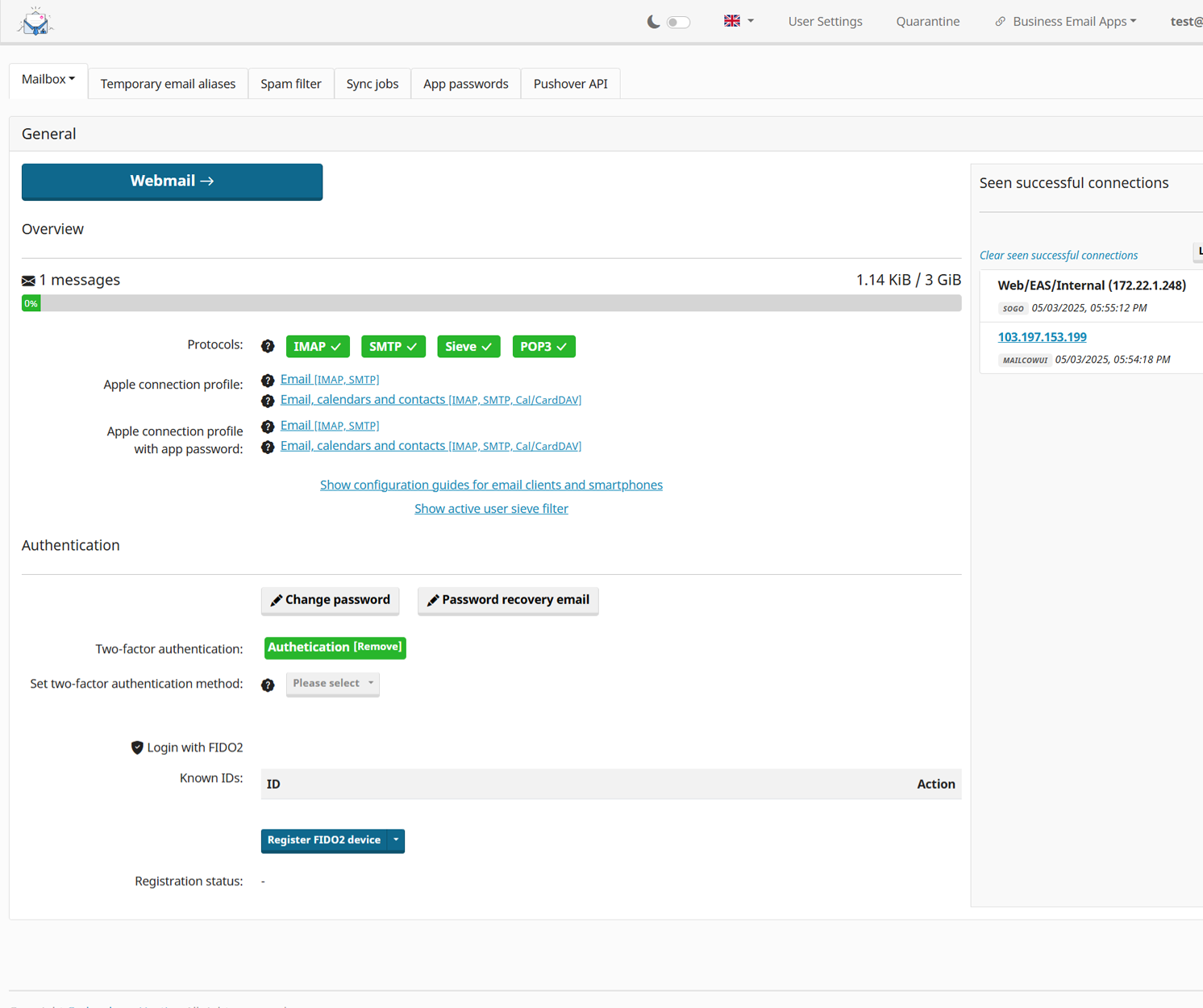Viewport: 1203px width, 1008px height.
Task: Click the link icon beside Business Email Apps
Action: point(1001,22)
